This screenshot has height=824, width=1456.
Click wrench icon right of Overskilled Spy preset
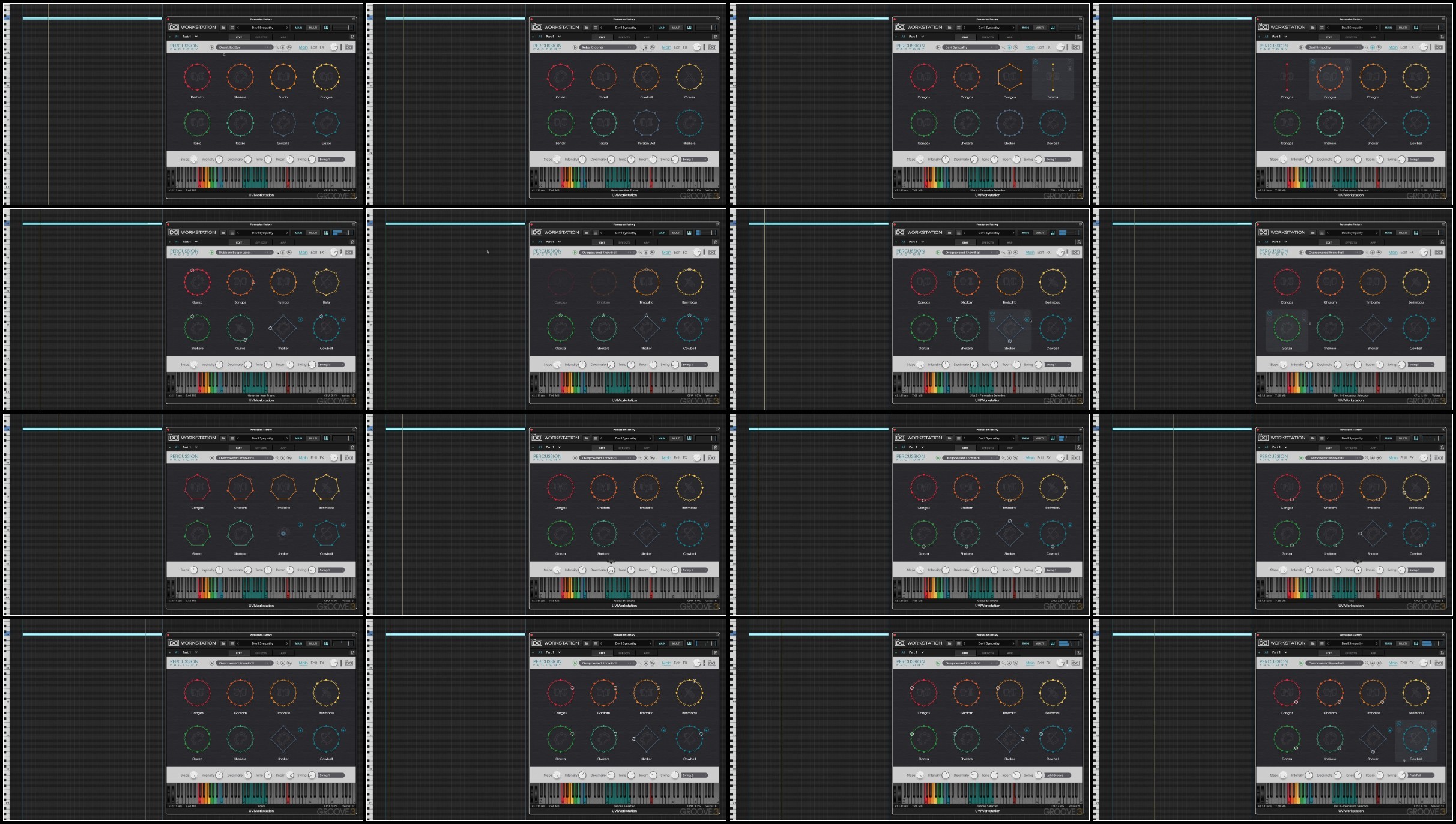pyautogui.click(x=277, y=47)
